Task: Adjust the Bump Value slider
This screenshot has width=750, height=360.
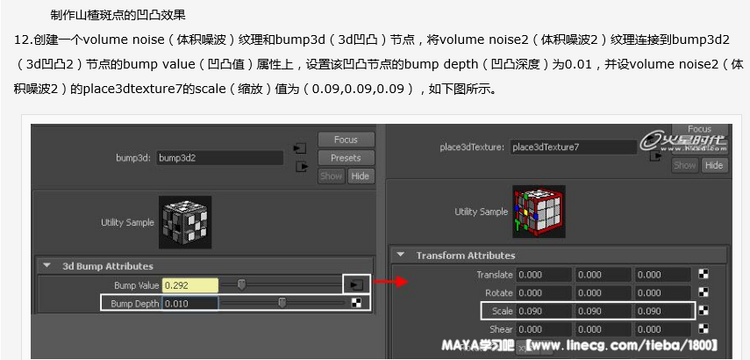Action: [x=242, y=285]
